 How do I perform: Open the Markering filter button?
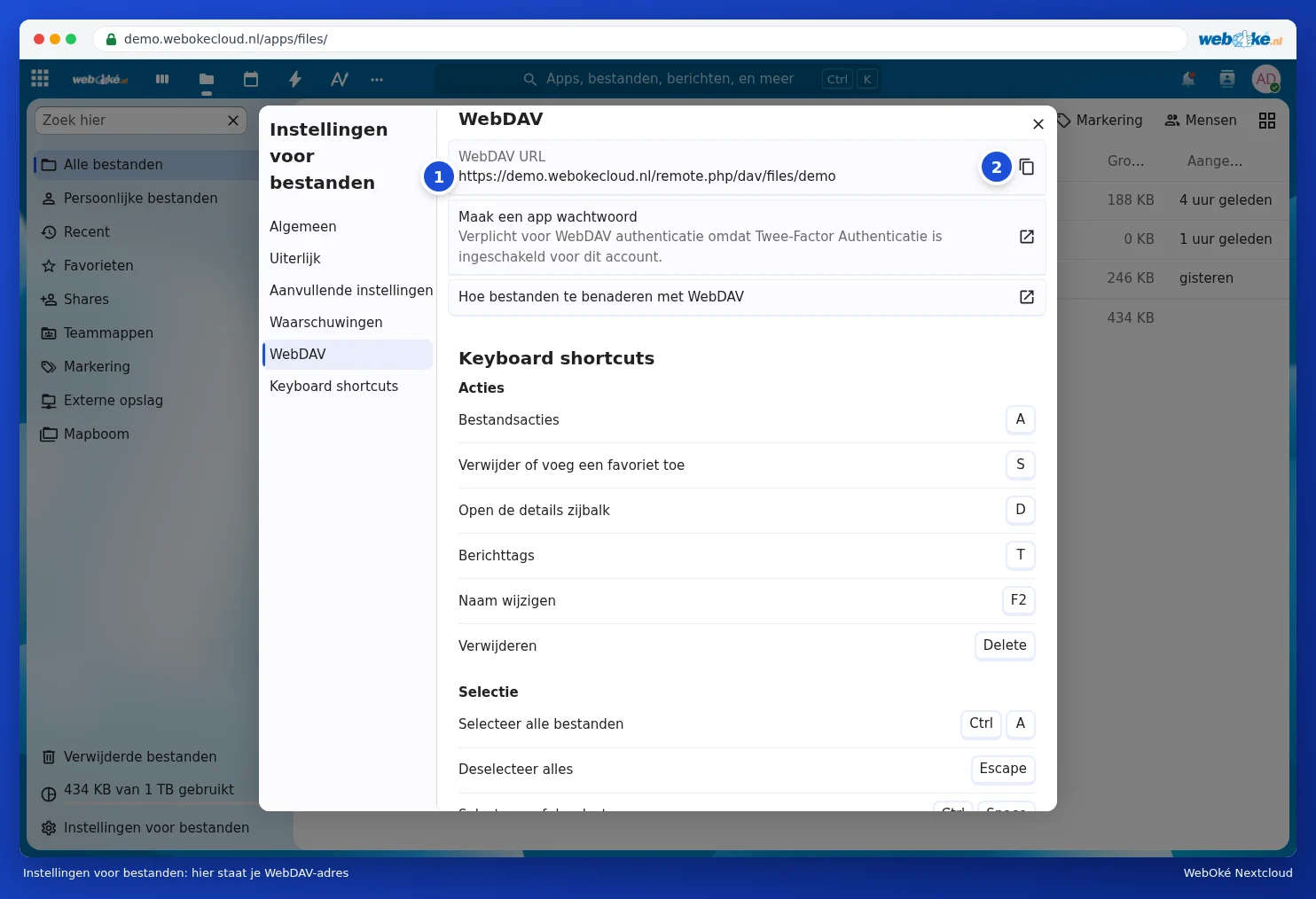tap(1100, 121)
